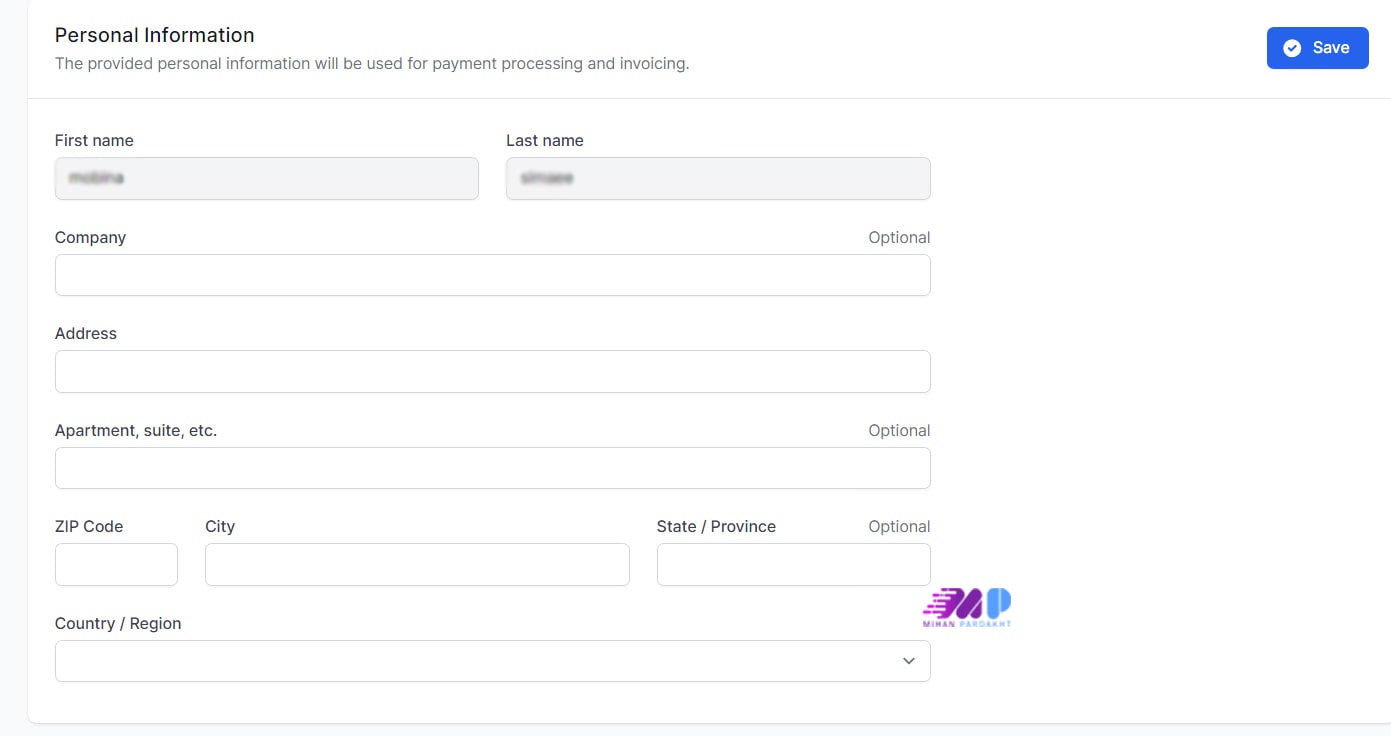Select the Address input field
The width and height of the screenshot is (1391, 736).
[x=492, y=371]
